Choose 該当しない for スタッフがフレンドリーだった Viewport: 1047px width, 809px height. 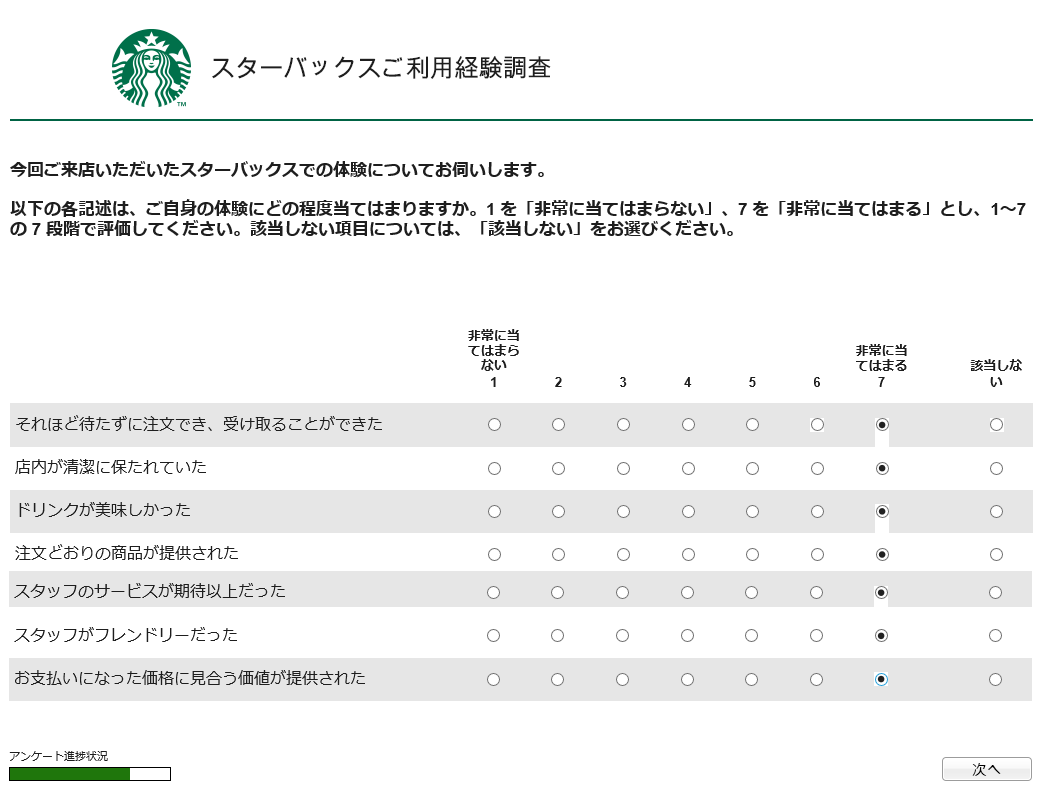[x=995, y=635]
